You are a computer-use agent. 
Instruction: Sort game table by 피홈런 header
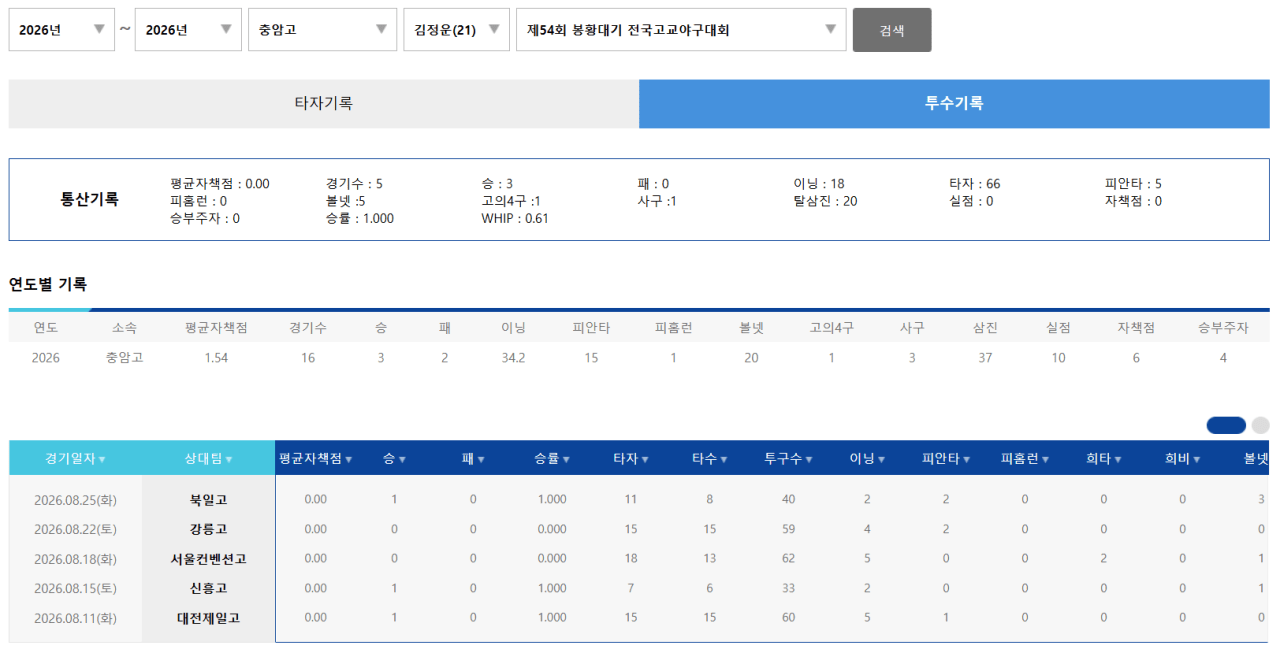tap(1025, 458)
